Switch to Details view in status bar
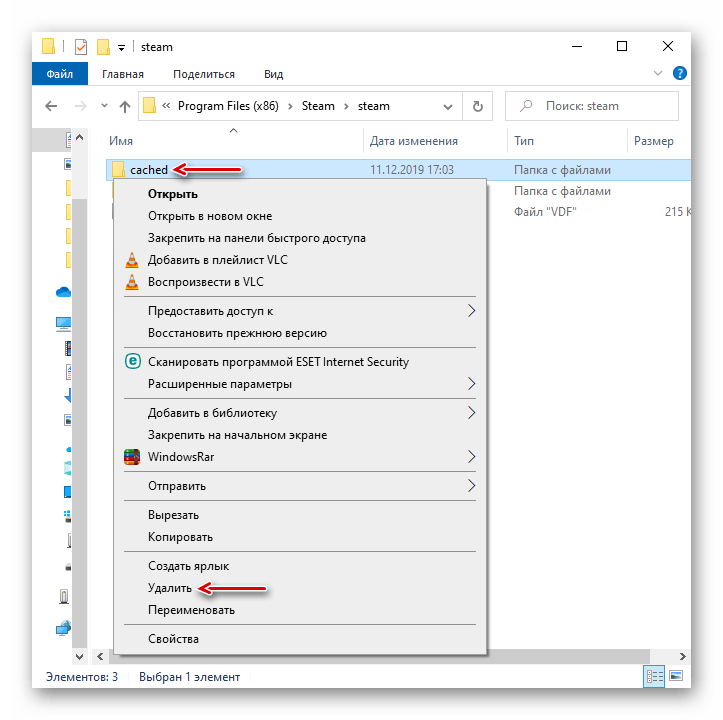The height and width of the screenshot is (720, 723). 654,677
